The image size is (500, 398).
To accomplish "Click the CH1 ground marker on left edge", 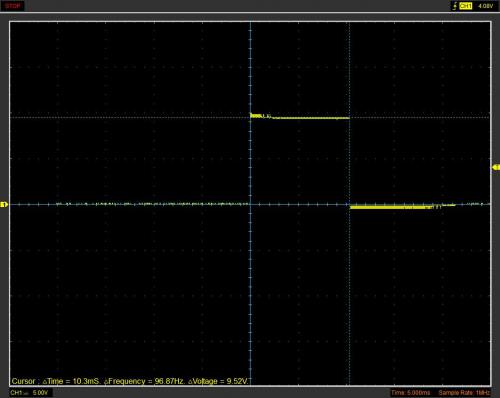I will tap(4, 204).
